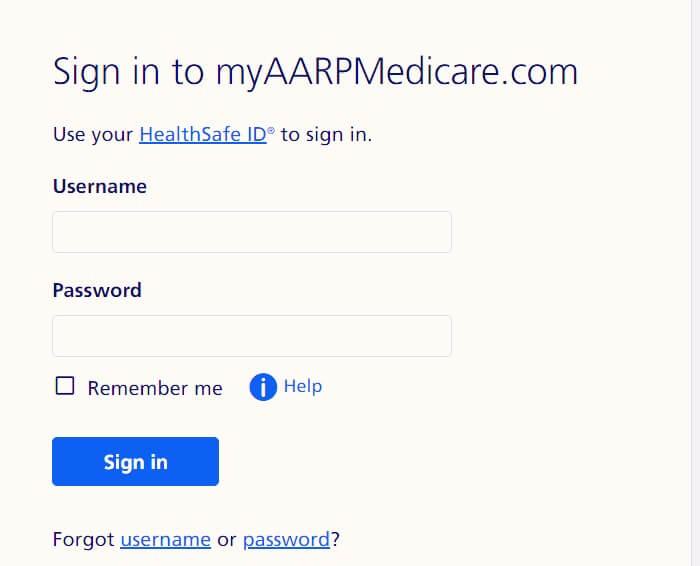Click the bold Username field label
This screenshot has height=566, width=700.
pos(100,187)
